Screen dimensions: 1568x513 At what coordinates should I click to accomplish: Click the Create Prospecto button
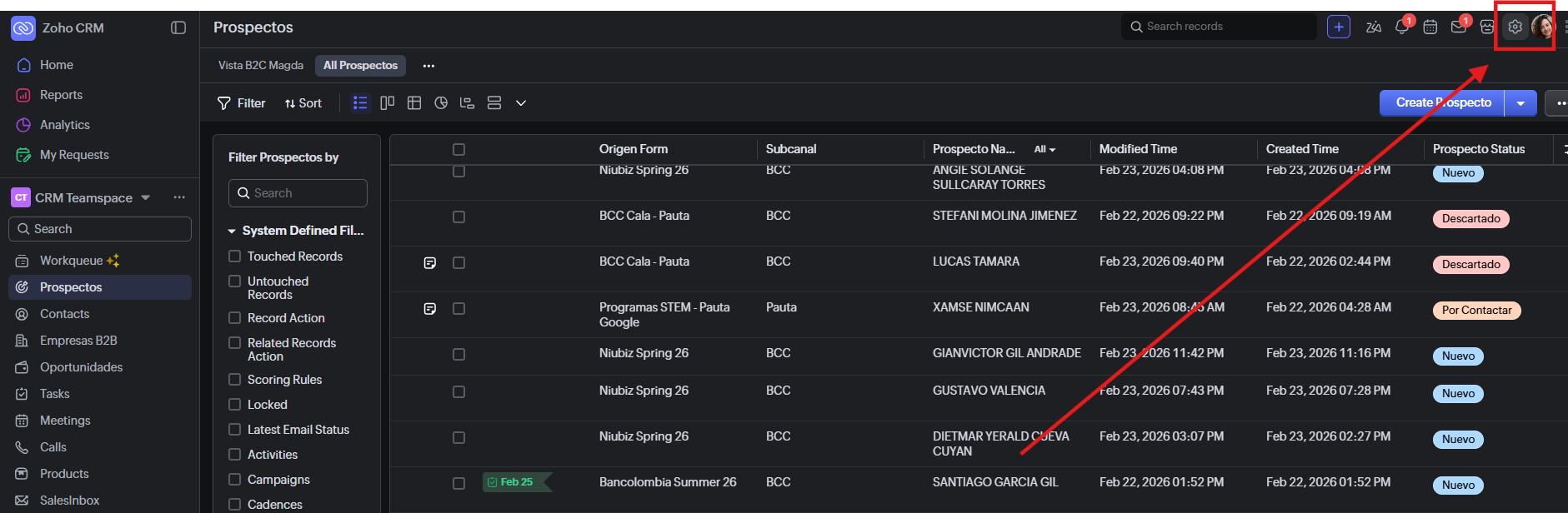(x=1443, y=103)
